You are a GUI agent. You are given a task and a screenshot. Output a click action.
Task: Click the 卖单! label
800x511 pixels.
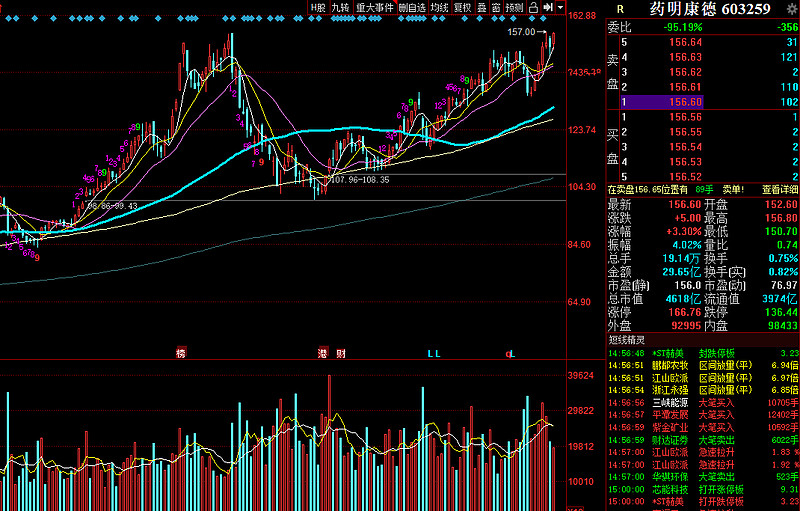click(x=733, y=190)
